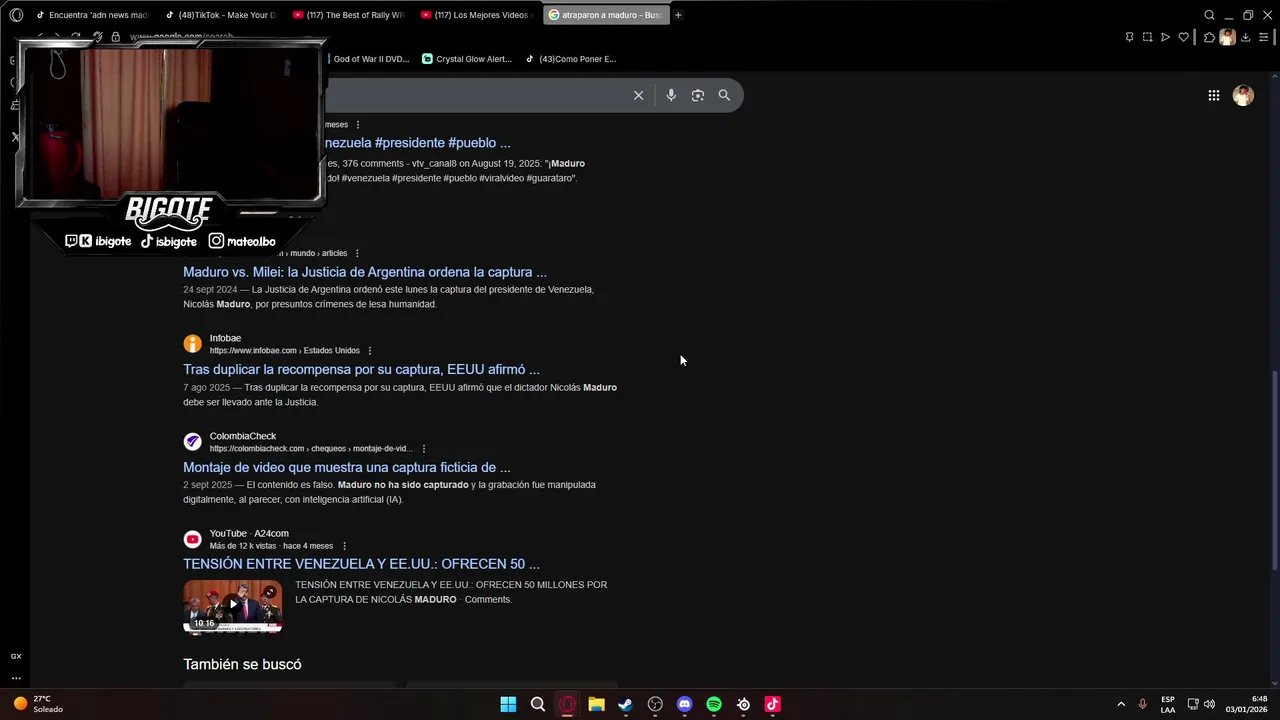Open more options for the ColombiaCheck result
Image resolution: width=1280 pixels, height=720 pixels.
click(x=424, y=449)
